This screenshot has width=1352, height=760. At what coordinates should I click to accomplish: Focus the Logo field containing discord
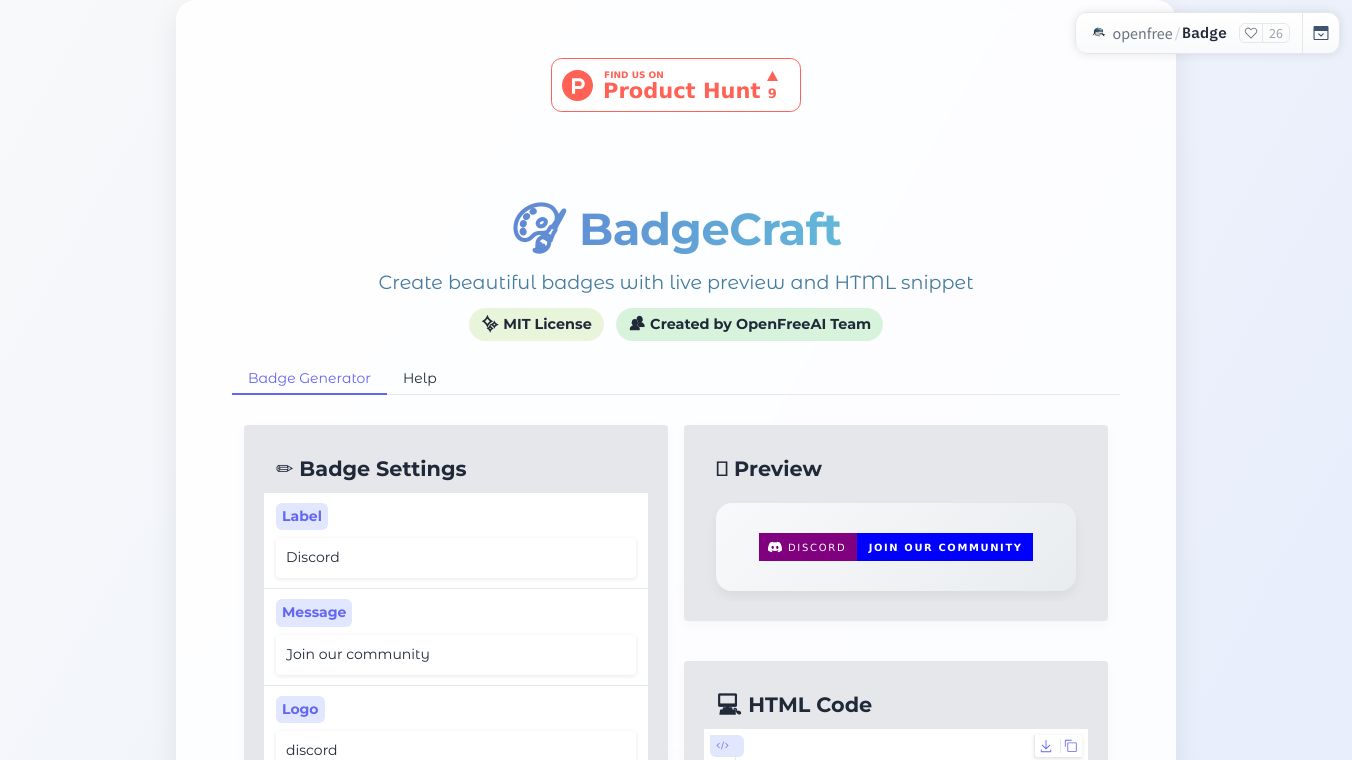456,748
